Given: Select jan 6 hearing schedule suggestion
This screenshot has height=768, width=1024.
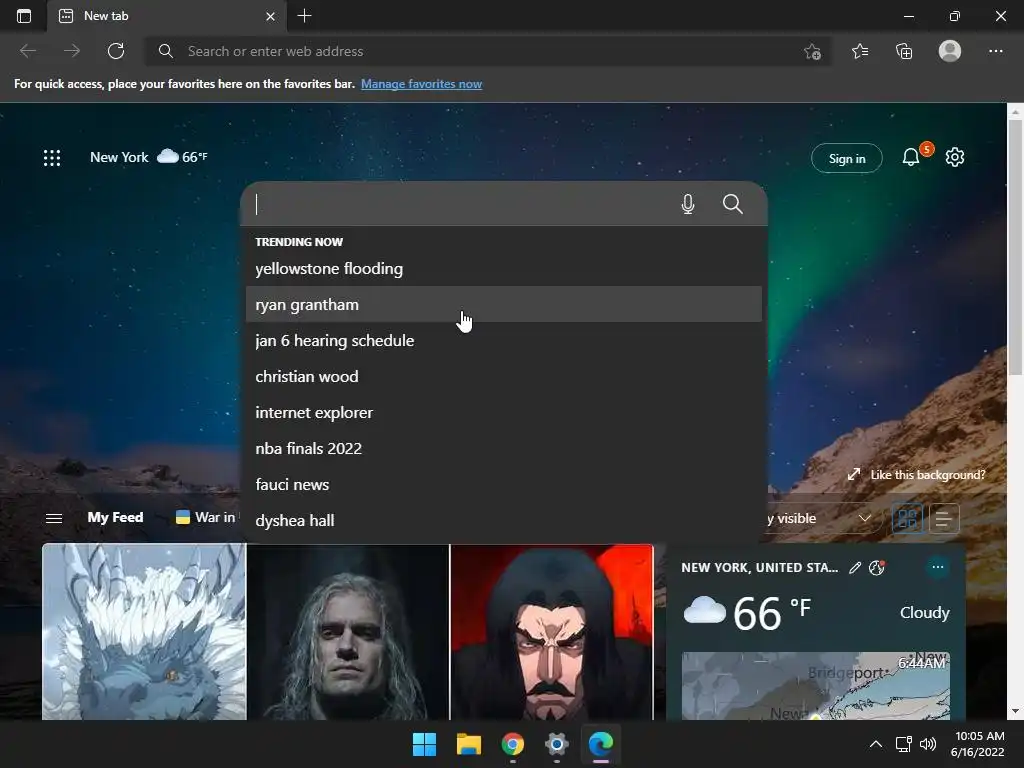Looking at the screenshot, I should [504, 340].
